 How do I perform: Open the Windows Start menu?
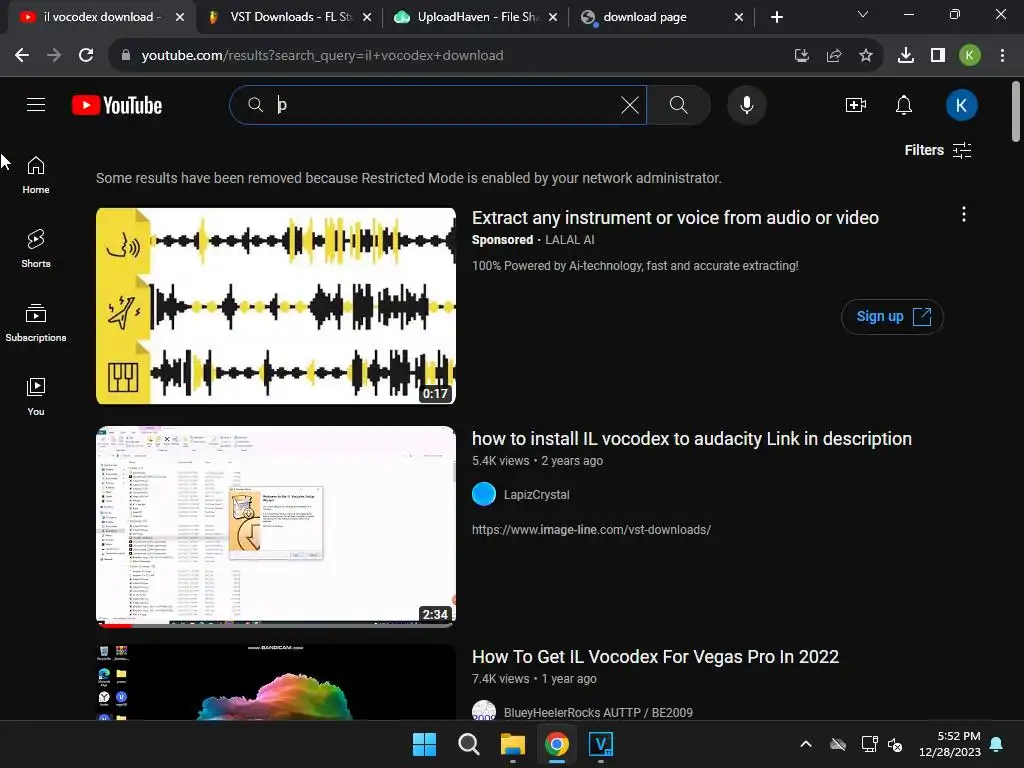point(424,744)
